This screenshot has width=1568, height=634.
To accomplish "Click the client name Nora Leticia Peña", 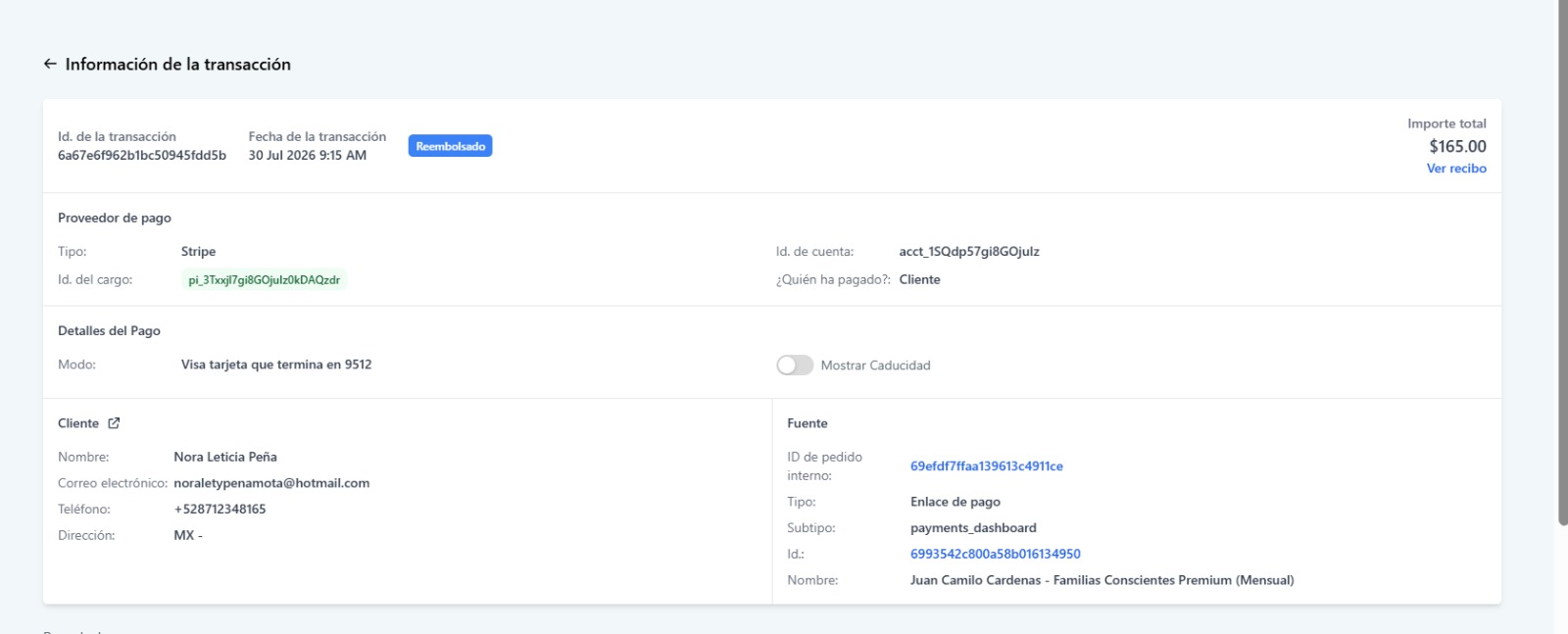I will [225, 457].
